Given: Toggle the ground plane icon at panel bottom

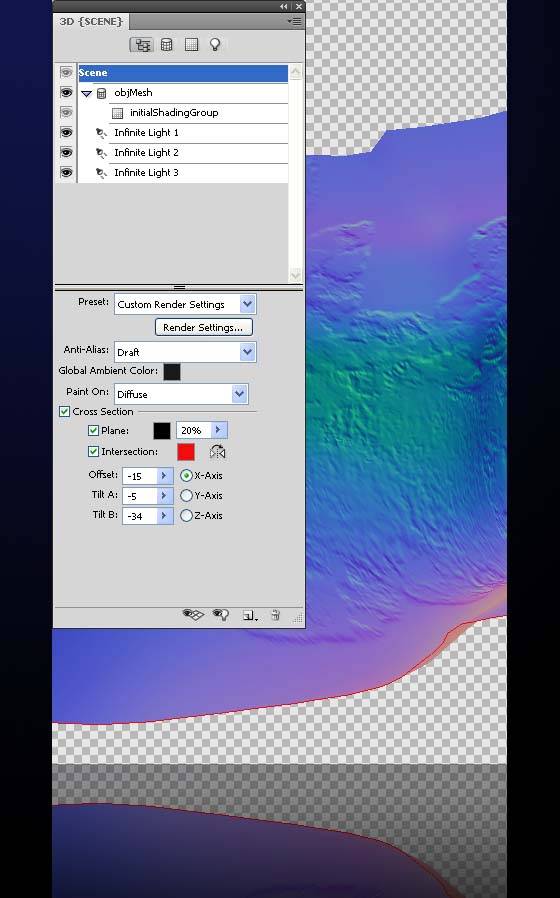Looking at the screenshot, I should click(x=193, y=615).
